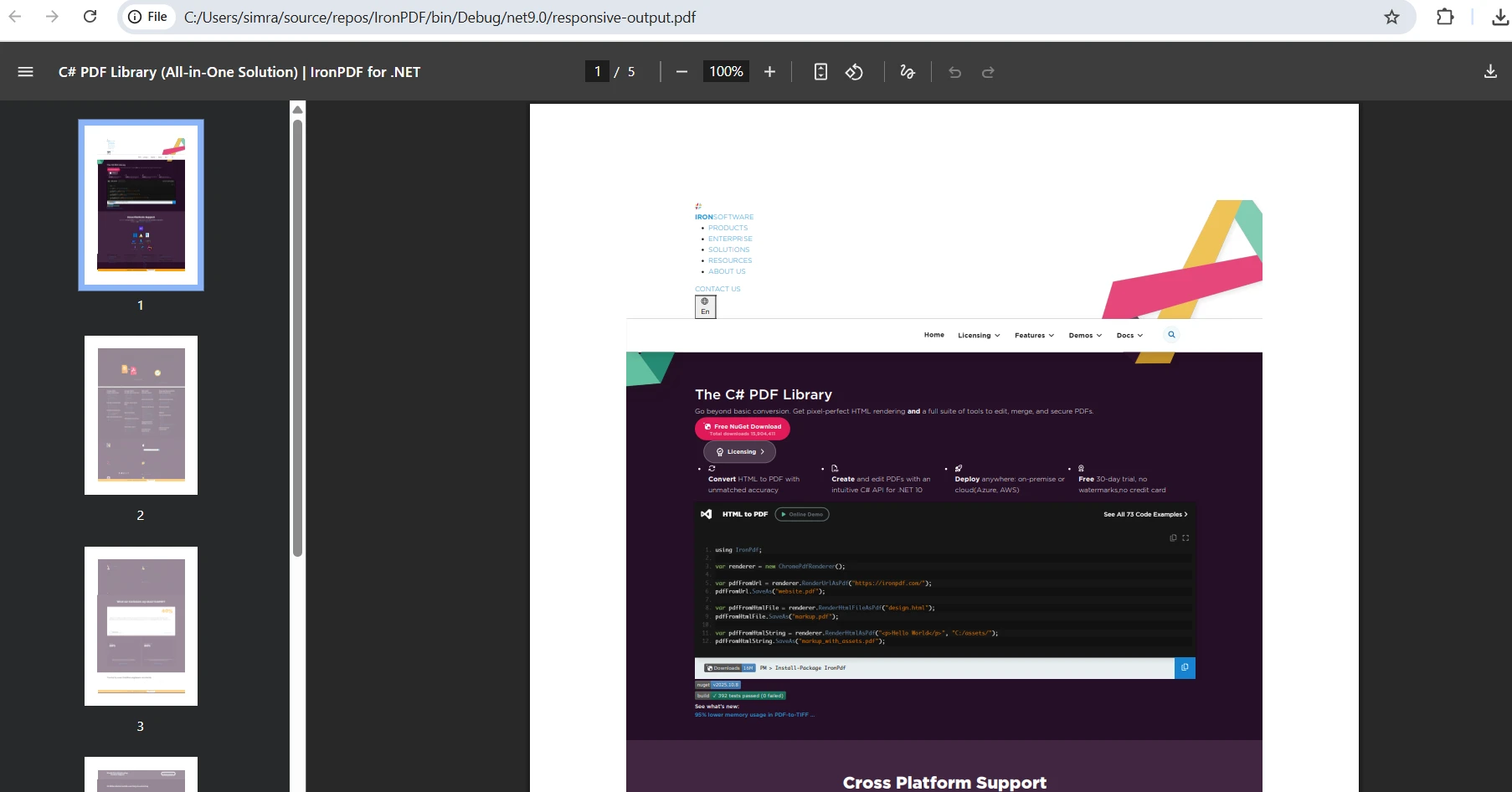Open the search icon on the IronPDF page
Screen dimensions: 1512x792
pyautogui.click(x=1171, y=335)
